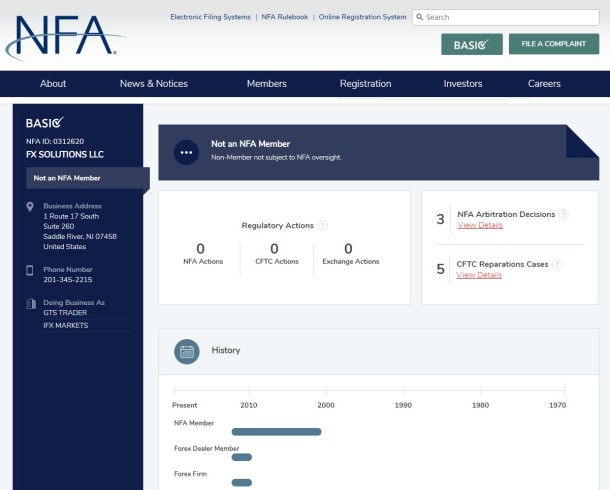Click the phone icon beside Phone Number
Image resolution: width=610 pixels, height=490 pixels.
(x=30, y=270)
